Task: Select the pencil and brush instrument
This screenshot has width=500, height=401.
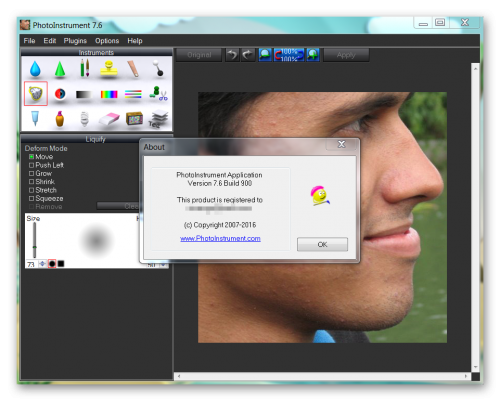Action: coord(85,68)
